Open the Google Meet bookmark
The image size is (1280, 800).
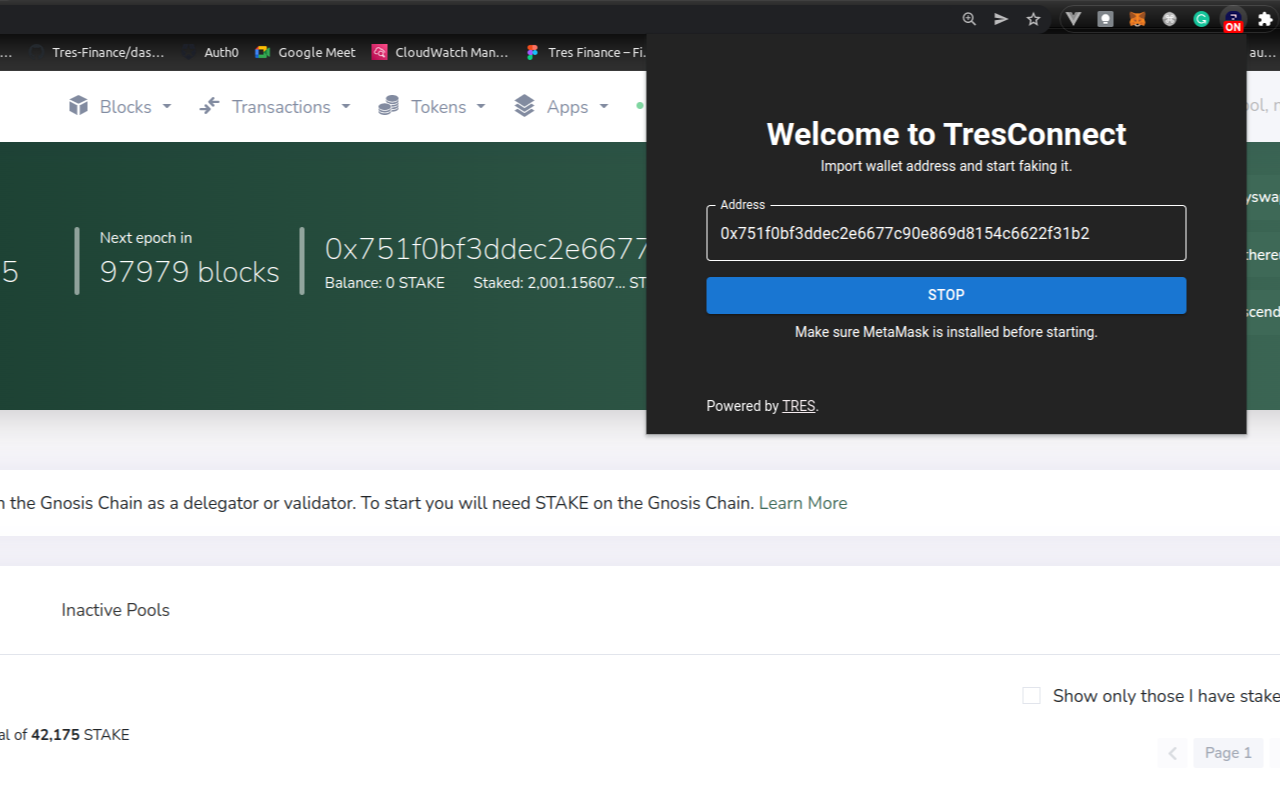coord(304,52)
